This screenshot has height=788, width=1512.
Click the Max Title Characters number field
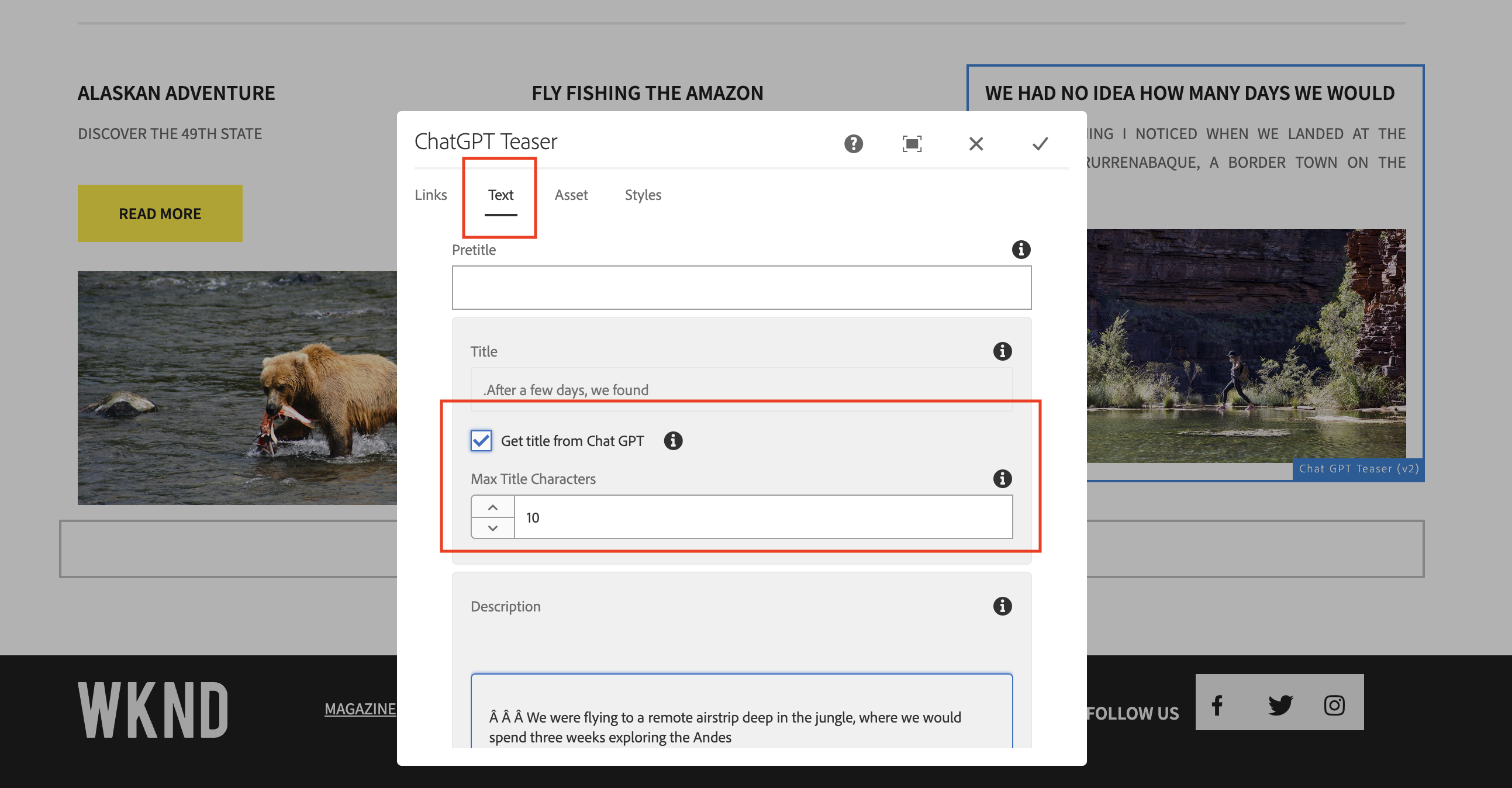click(762, 517)
